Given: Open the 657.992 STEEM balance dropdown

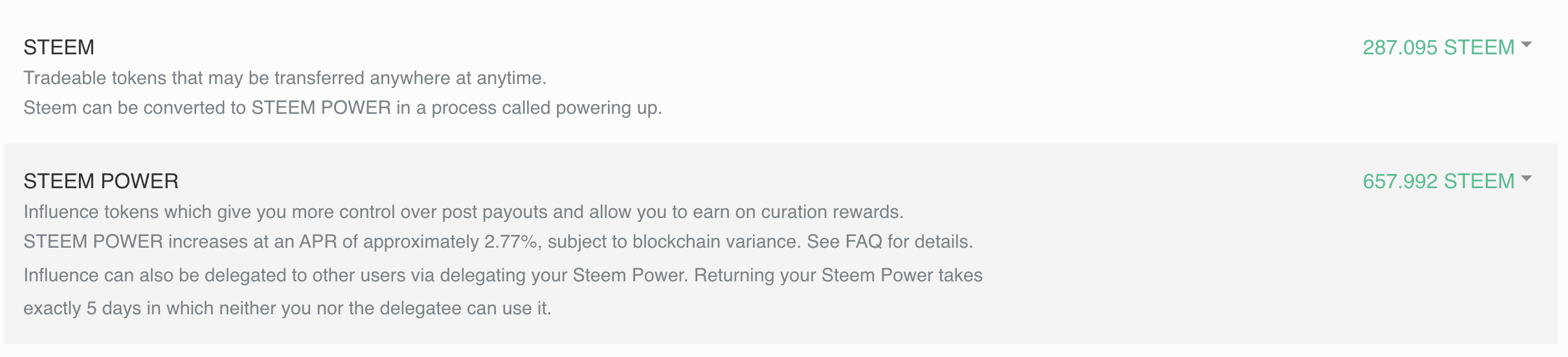Looking at the screenshot, I should pos(1438,181).
